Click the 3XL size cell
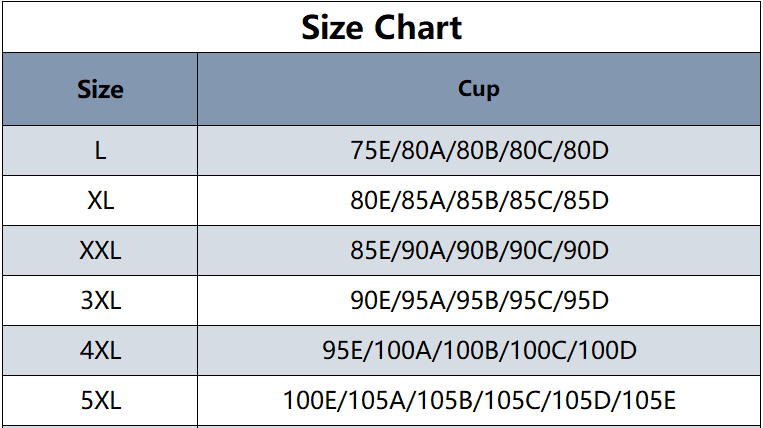Screen dimensions: 763x428 point(100,301)
